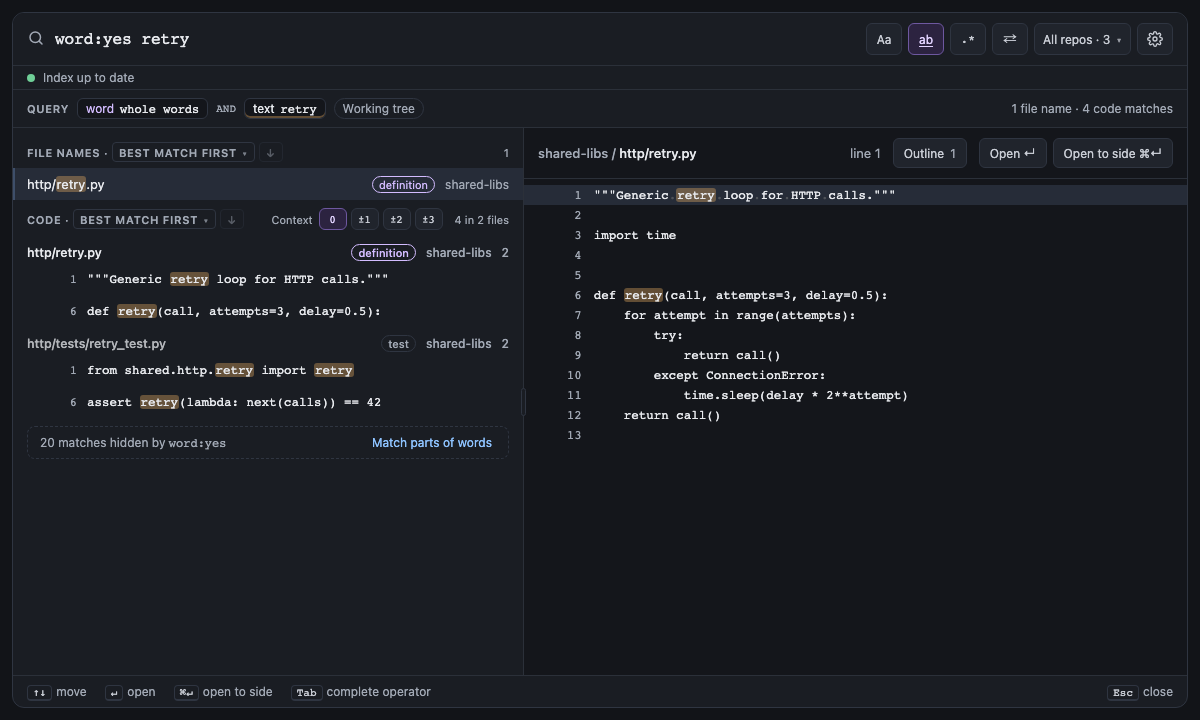Screen dimensions: 1200x720
Task: Set context lines to 0
Action: pos(333,220)
